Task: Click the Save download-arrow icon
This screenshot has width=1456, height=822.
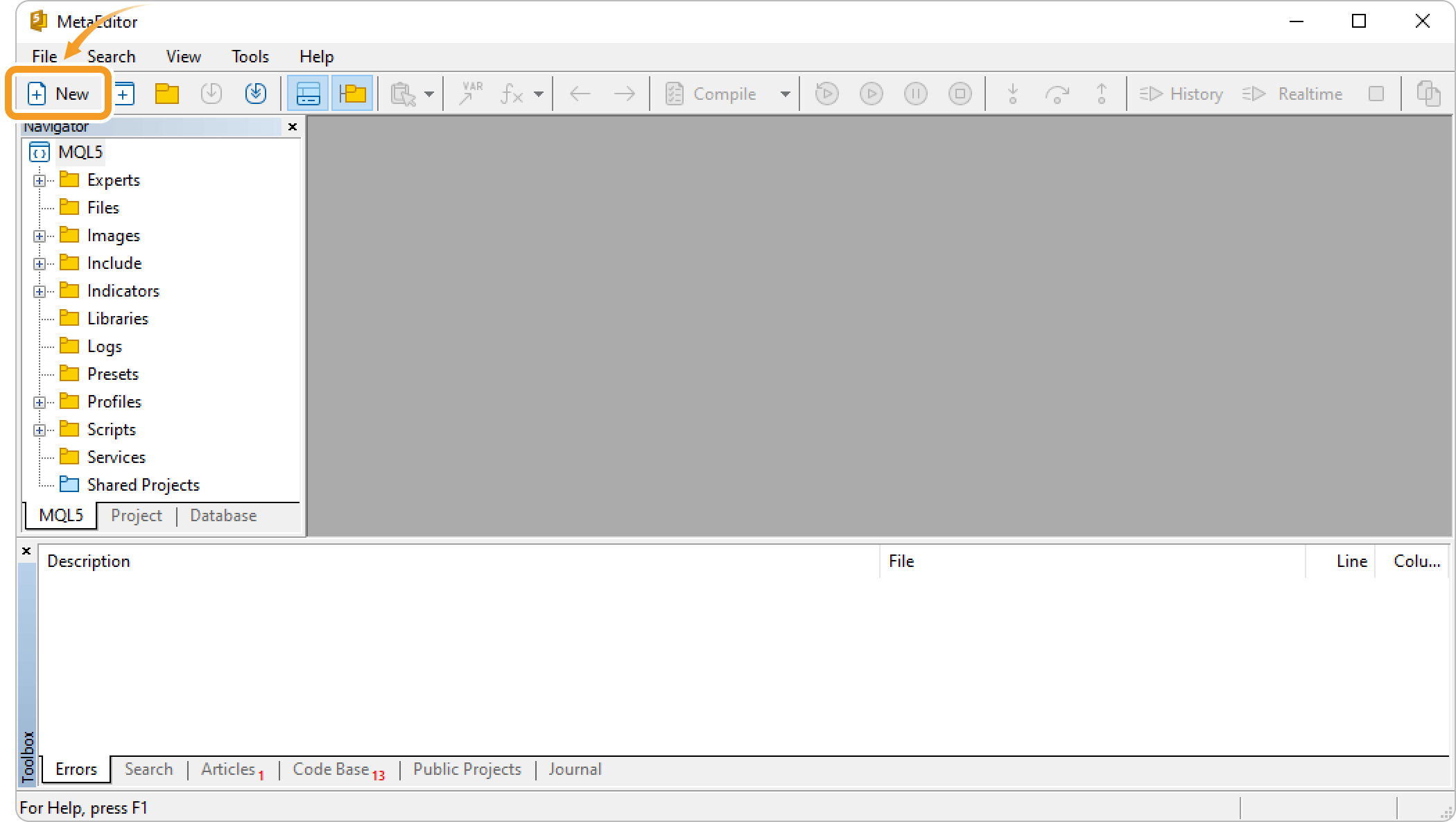Action: (x=211, y=94)
